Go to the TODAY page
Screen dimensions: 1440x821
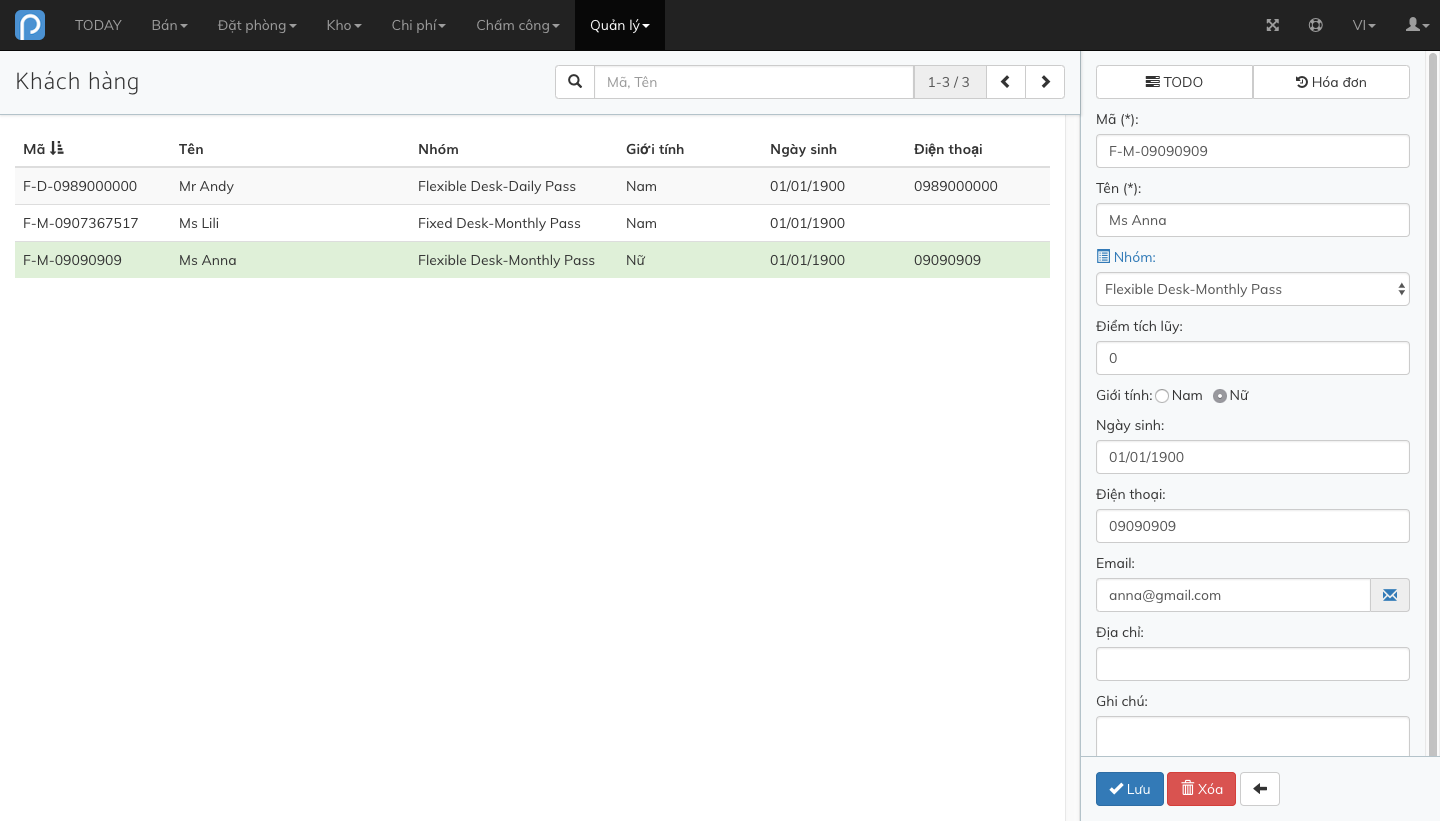[x=98, y=25]
